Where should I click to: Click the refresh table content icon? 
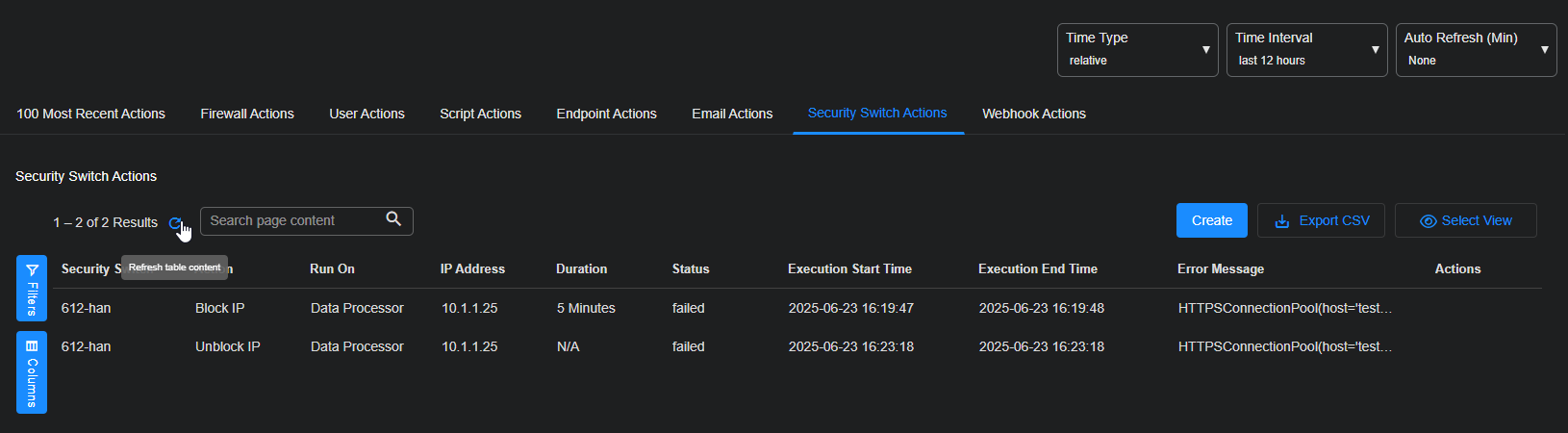(x=175, y=223)
